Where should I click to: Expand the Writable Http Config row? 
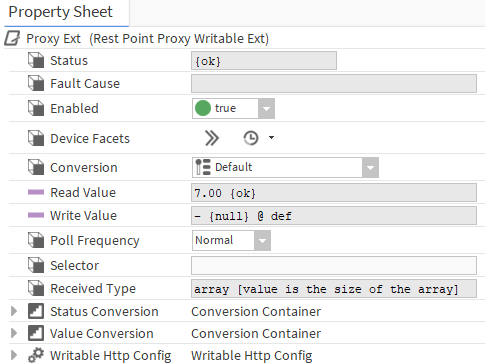(x=14, y=355)
